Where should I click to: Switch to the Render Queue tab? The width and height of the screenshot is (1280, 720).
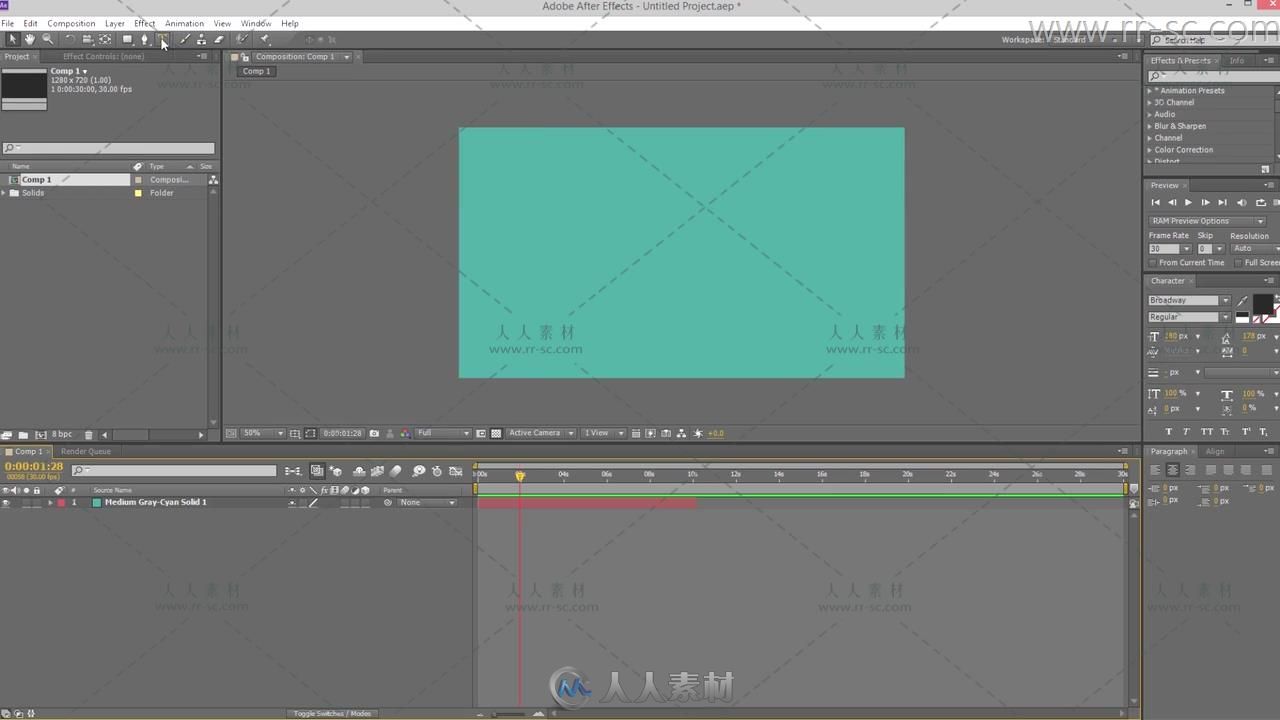(x=86, y=452)
